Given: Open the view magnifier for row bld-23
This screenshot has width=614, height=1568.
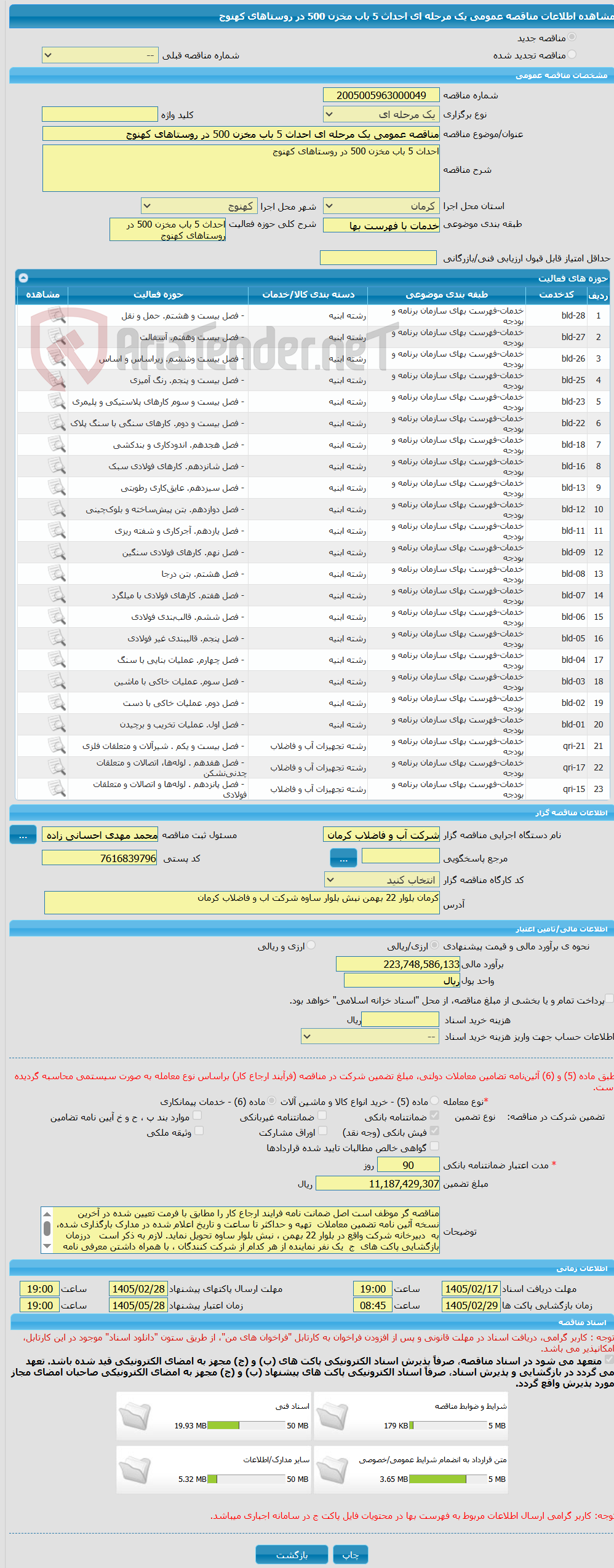Looking at the screenshot, I should tap(57, 402).
